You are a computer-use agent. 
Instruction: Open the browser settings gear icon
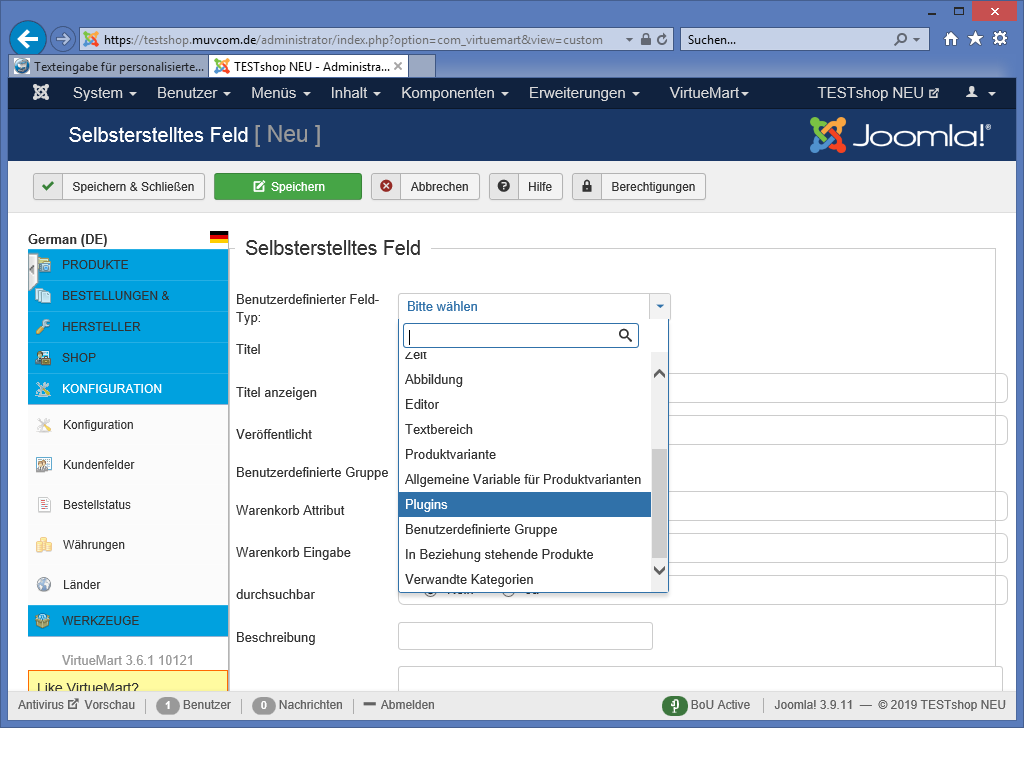(x=999, y=39)
